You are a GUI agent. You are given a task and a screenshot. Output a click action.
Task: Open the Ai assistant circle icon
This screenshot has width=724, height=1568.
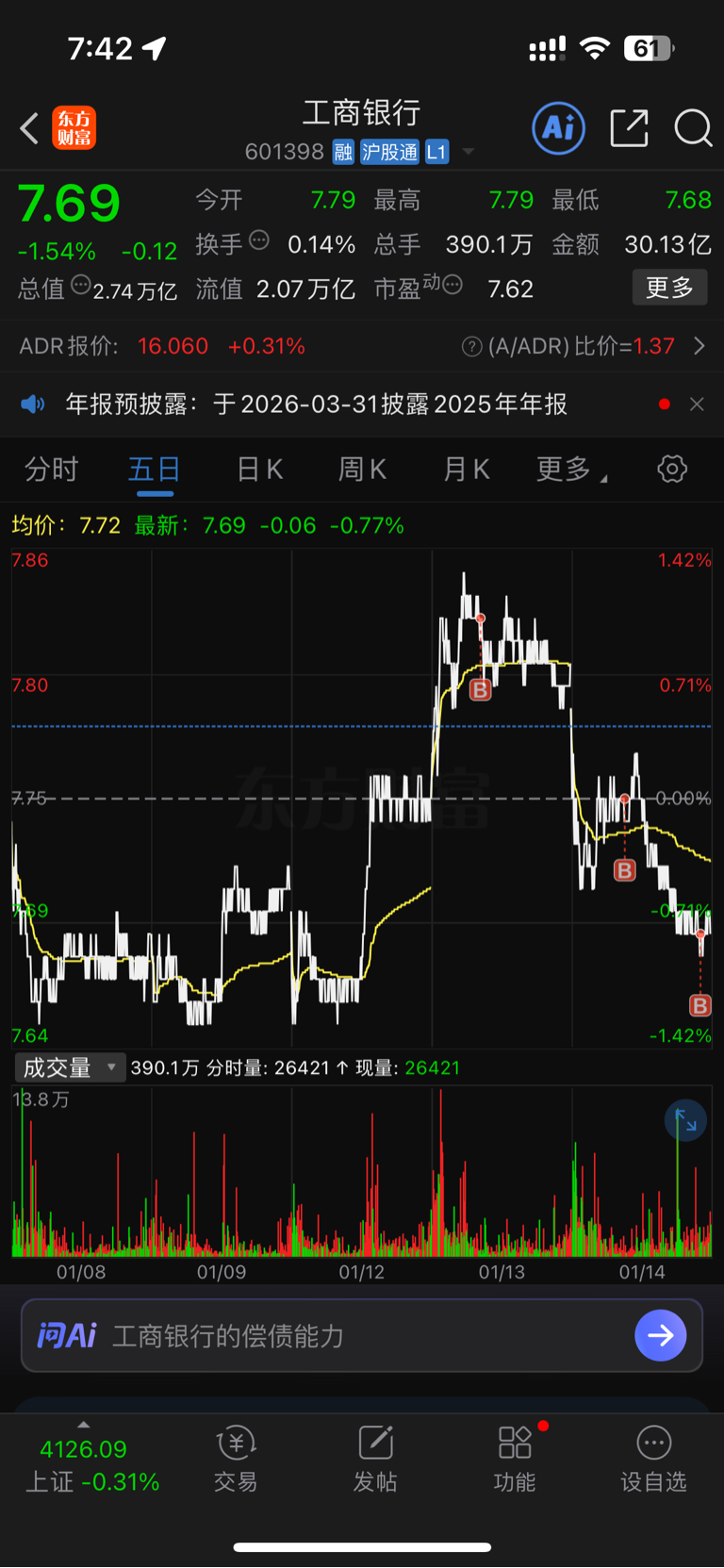(x=559, y=128)
